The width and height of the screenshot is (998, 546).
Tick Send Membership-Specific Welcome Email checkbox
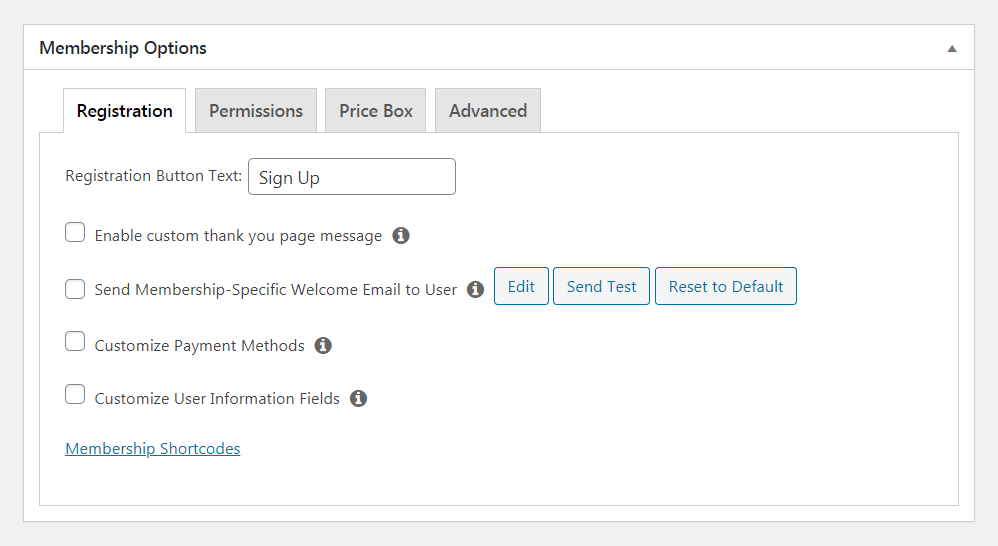[75, 289]
